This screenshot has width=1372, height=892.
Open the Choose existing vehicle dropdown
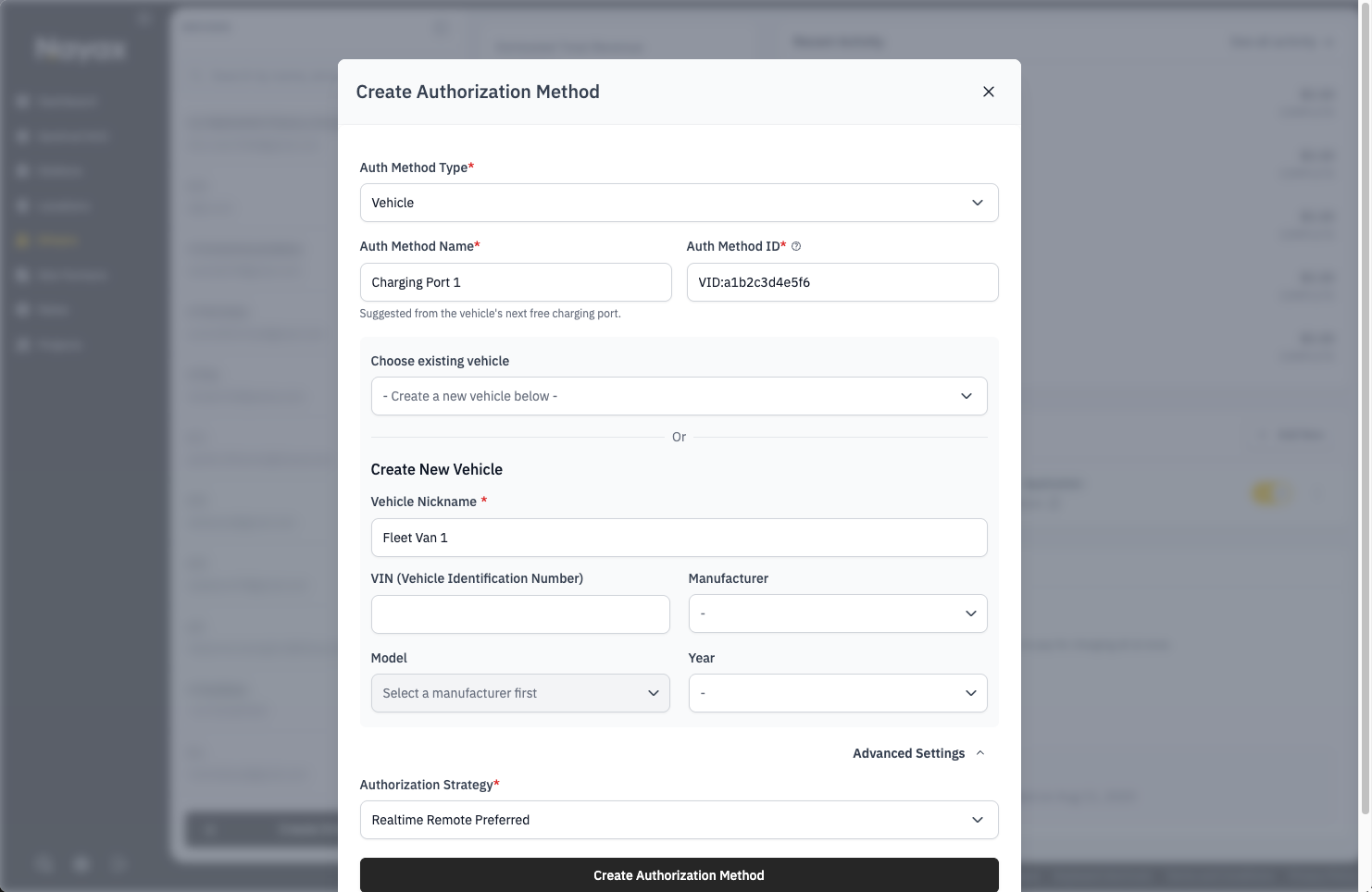click(679, 396)
